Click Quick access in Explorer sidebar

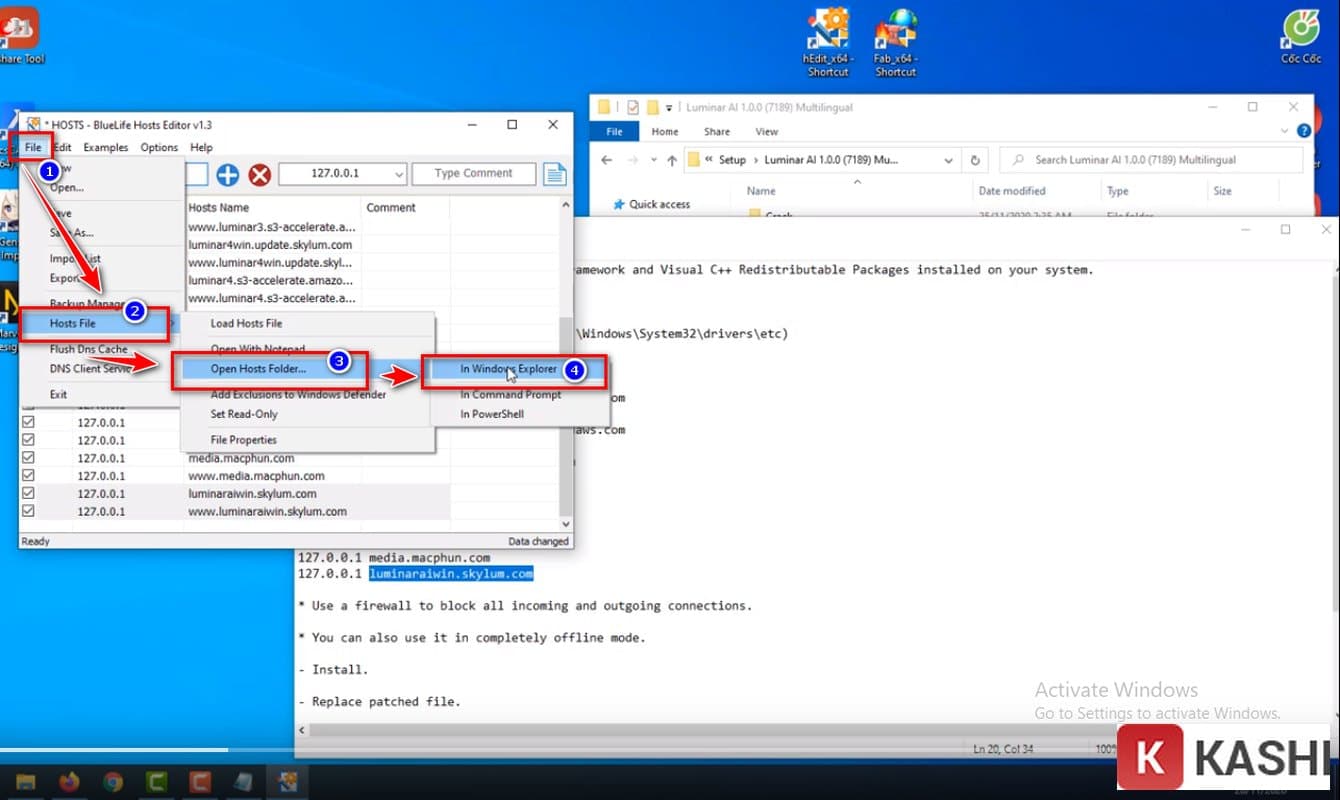pyautogui.click(x=660, y=204)
